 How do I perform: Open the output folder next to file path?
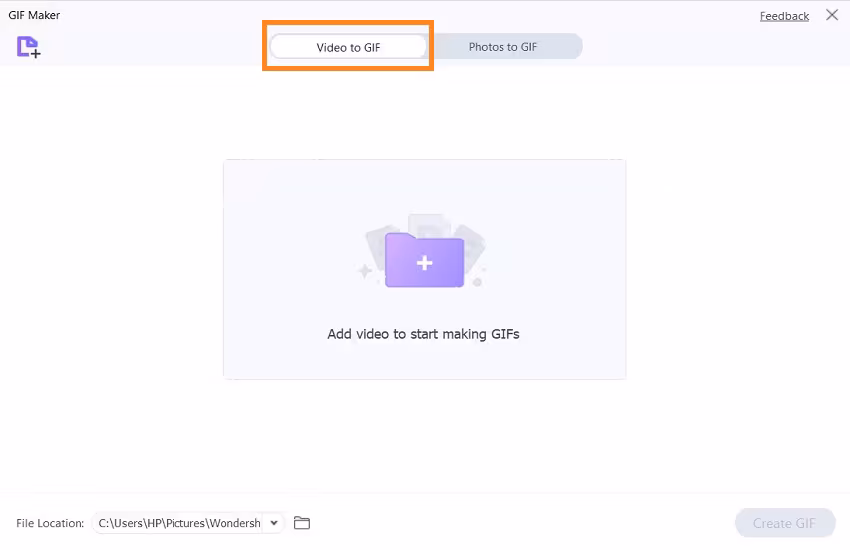[302, 523]
